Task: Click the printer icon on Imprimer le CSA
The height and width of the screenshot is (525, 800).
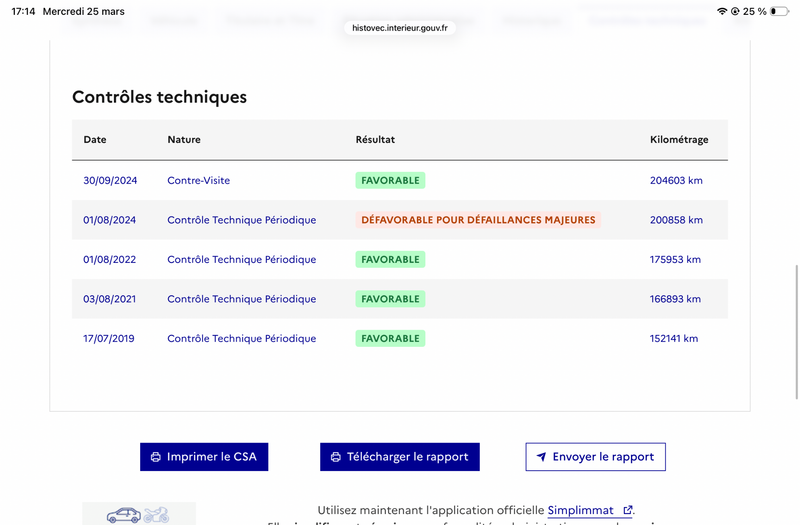Action: (x=156, y=457)
